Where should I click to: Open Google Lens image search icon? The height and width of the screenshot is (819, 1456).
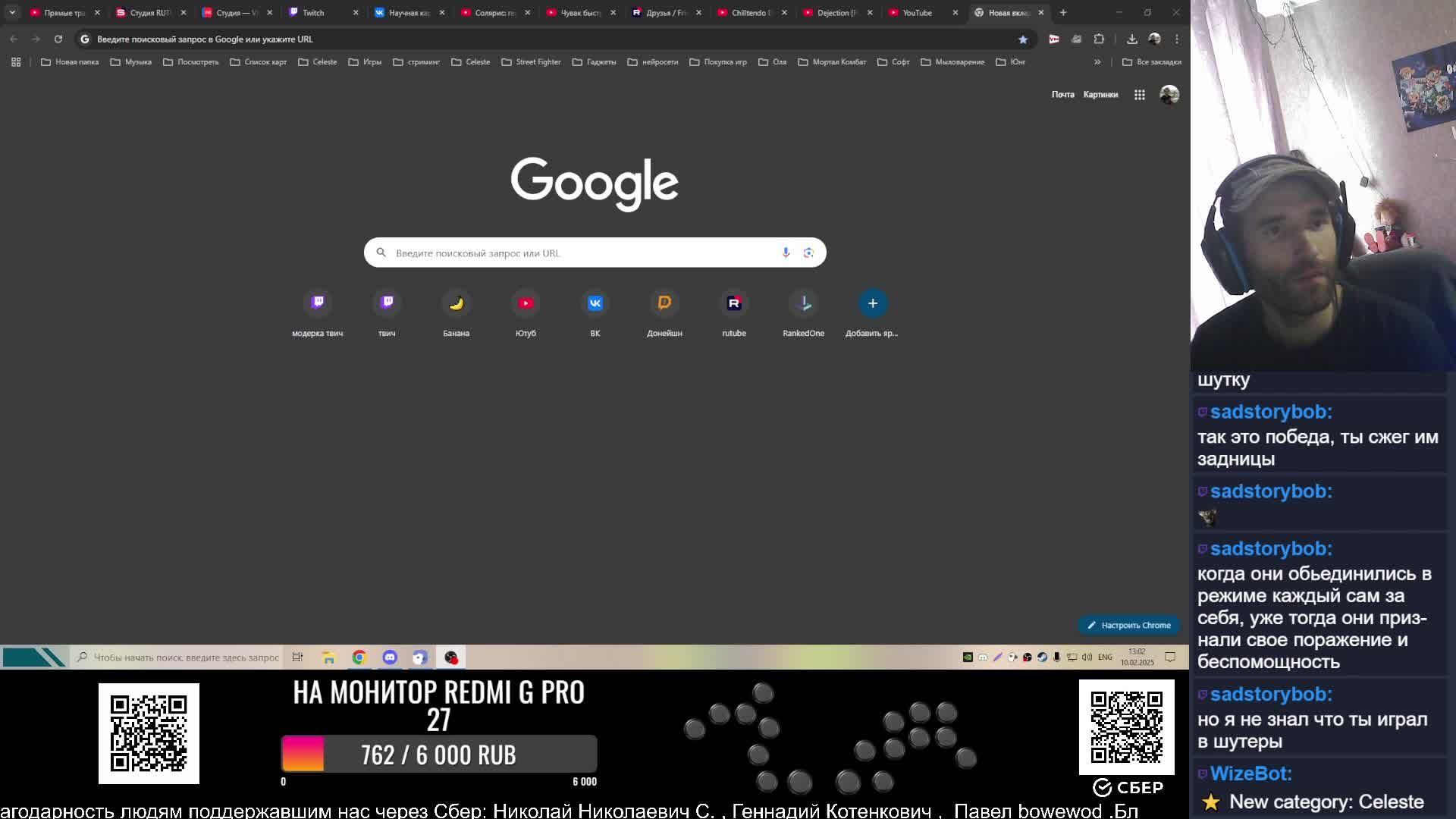coord(808,253)
